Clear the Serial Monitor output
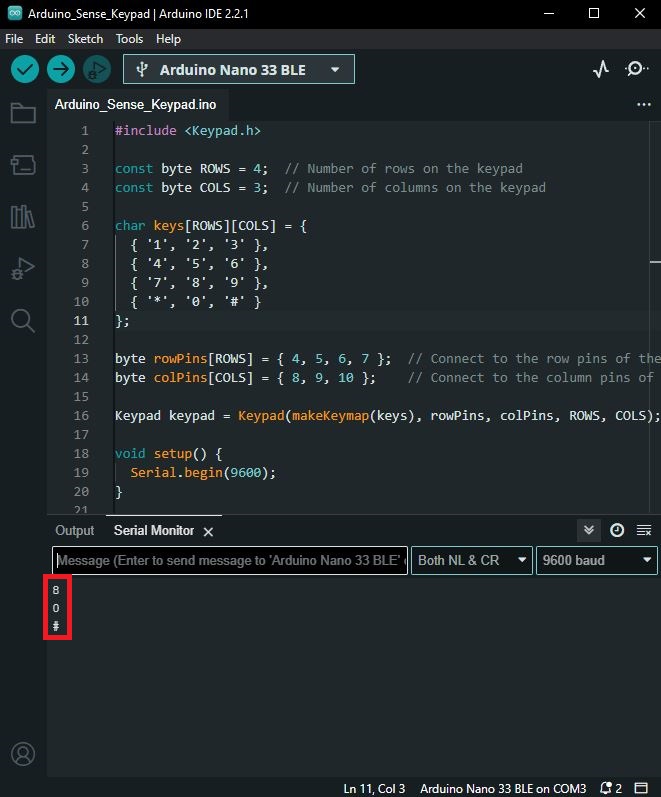661x797 pixels. (644, 530)
